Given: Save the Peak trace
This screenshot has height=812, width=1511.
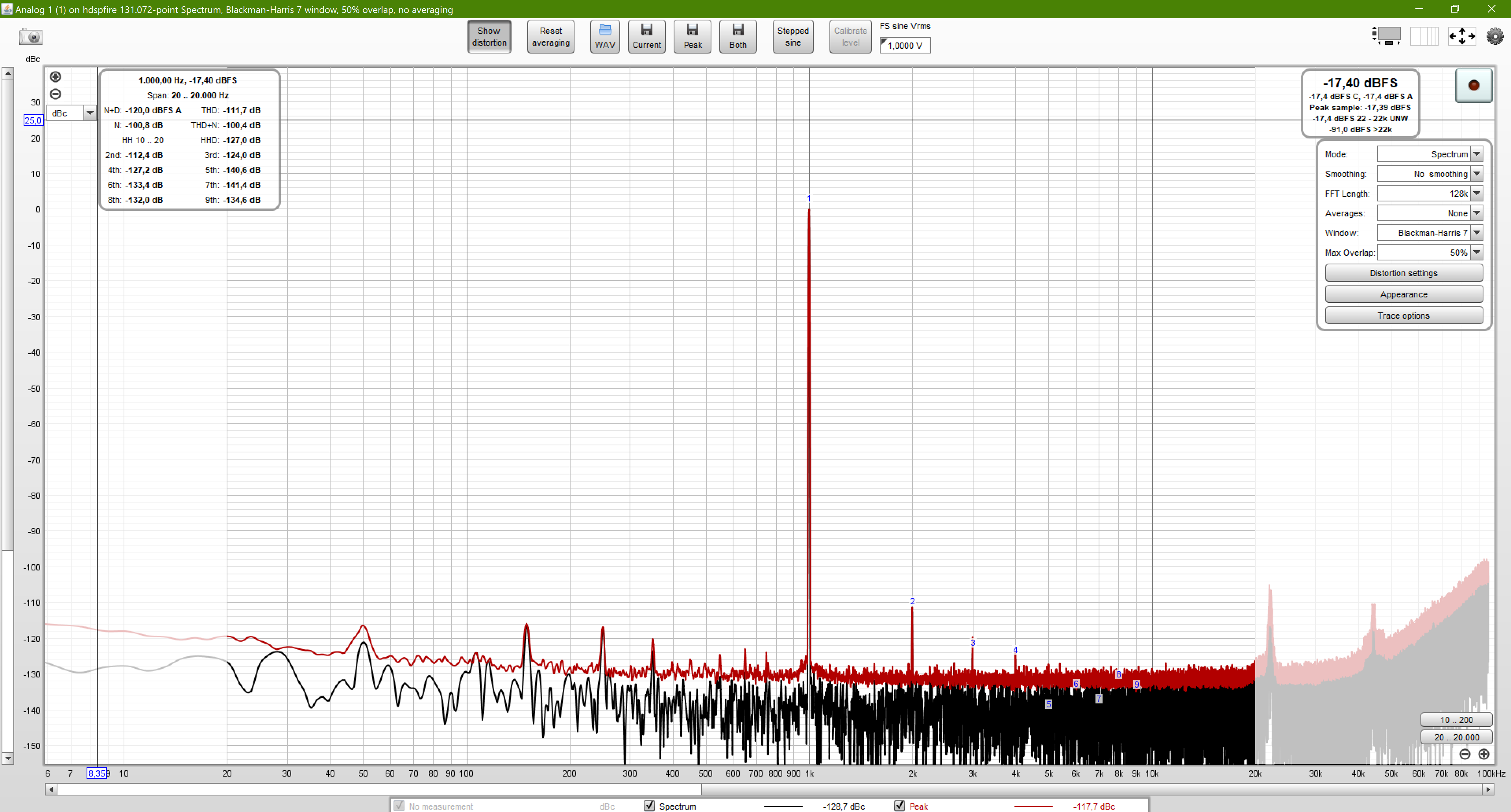Looking at the screenshot, I should click(692, 36).
